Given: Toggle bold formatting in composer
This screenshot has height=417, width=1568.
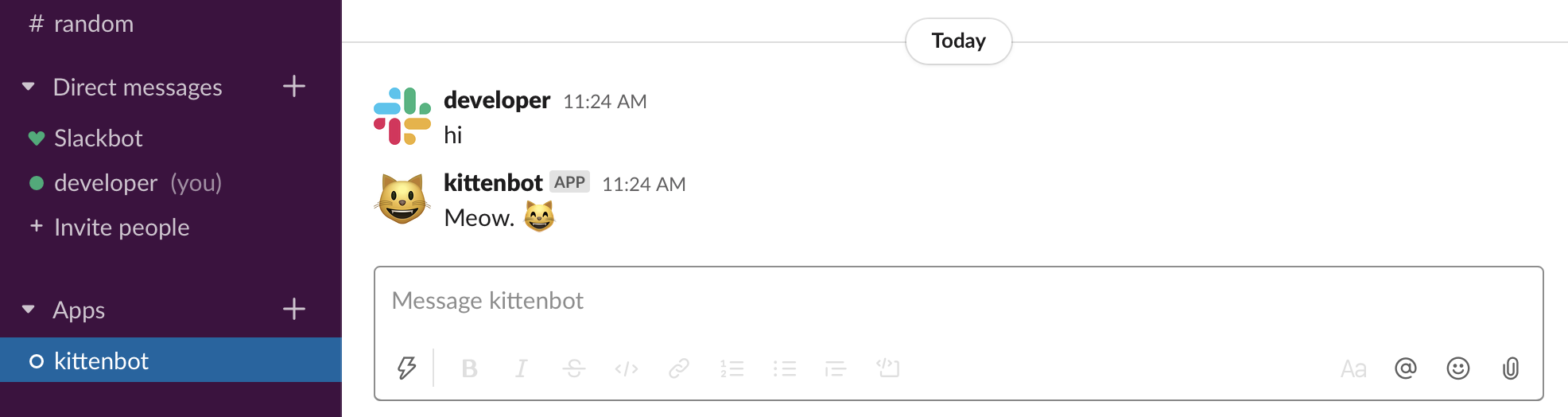Looking at the screenshot, I should pyautogui.click(x=469, y=368).
